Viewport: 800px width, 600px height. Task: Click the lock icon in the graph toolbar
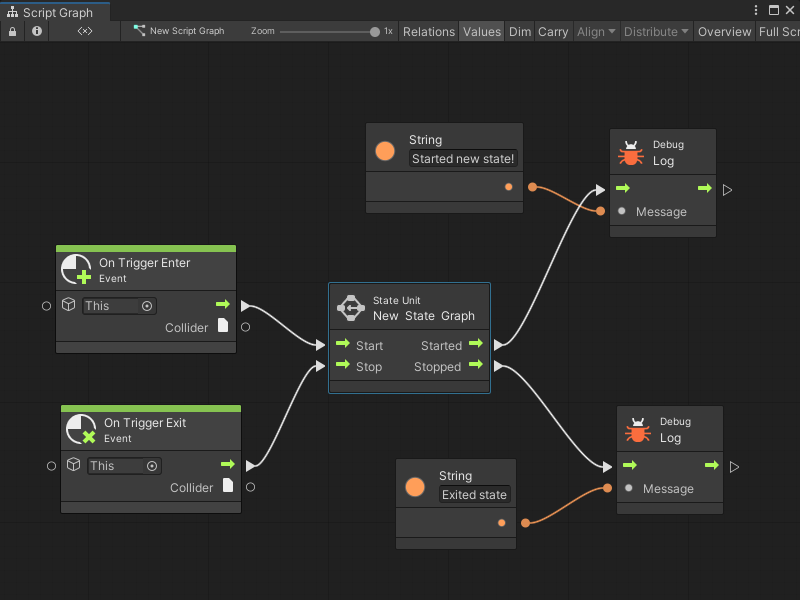coord(12,31)
